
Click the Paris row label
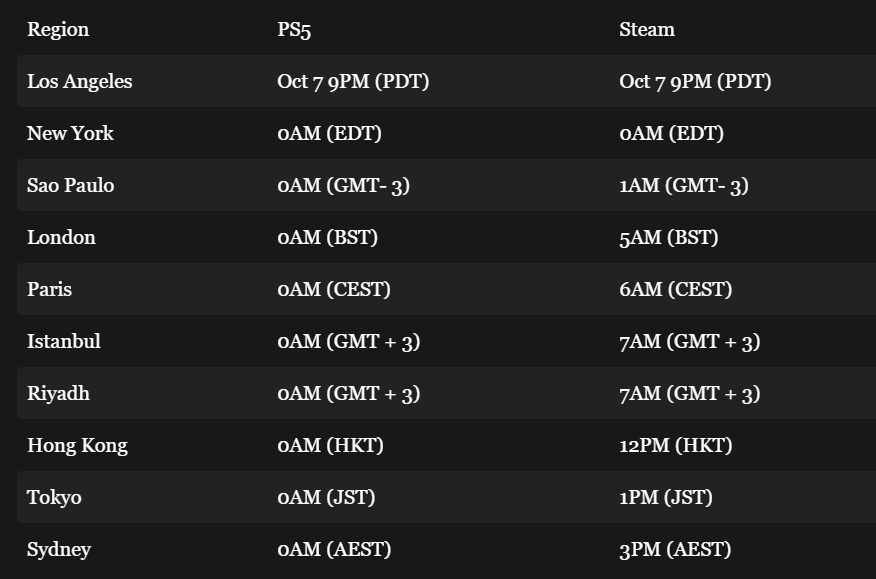[49, 290]
